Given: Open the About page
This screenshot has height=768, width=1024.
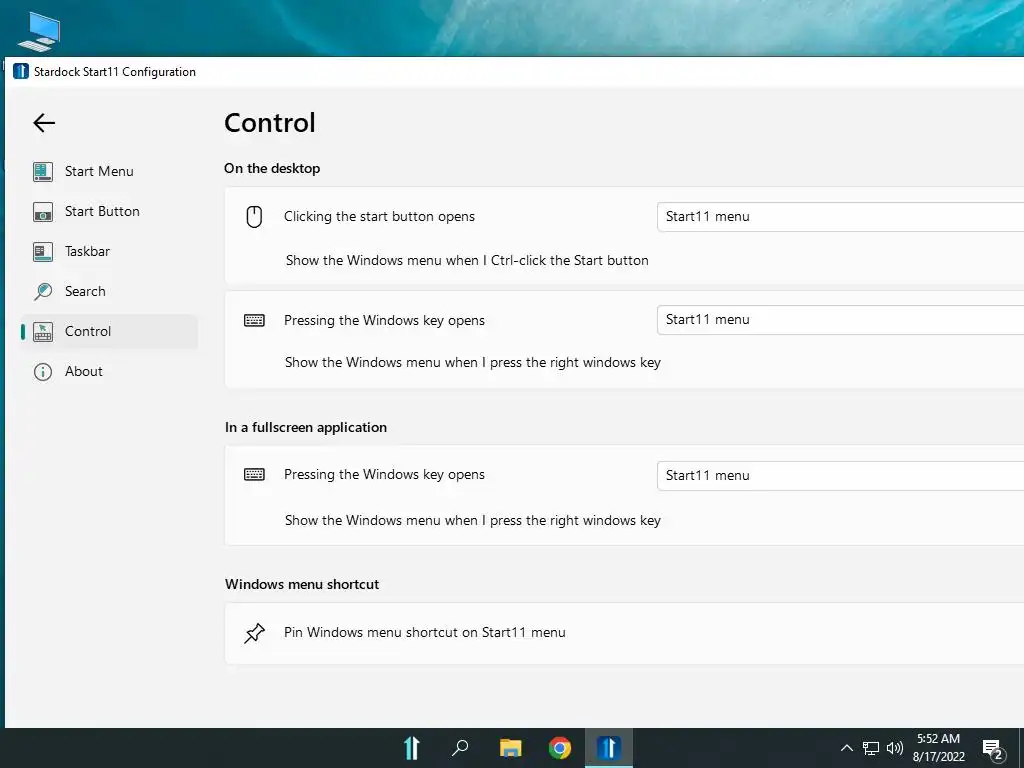Looking at the screenshot, I should click(109, 372).
